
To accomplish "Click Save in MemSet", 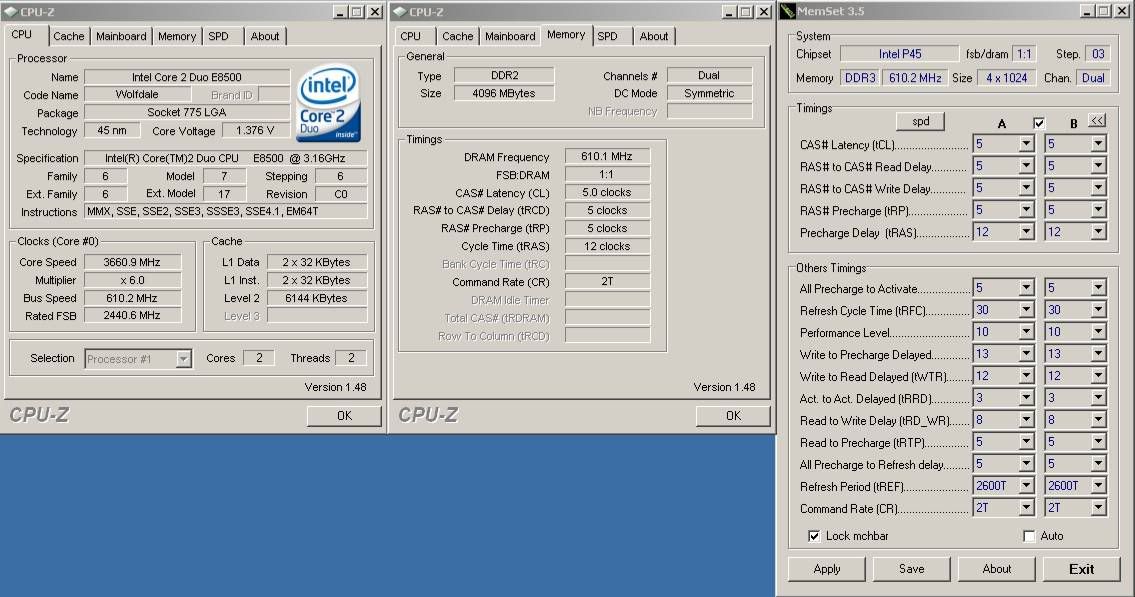I will coord(911,569).
